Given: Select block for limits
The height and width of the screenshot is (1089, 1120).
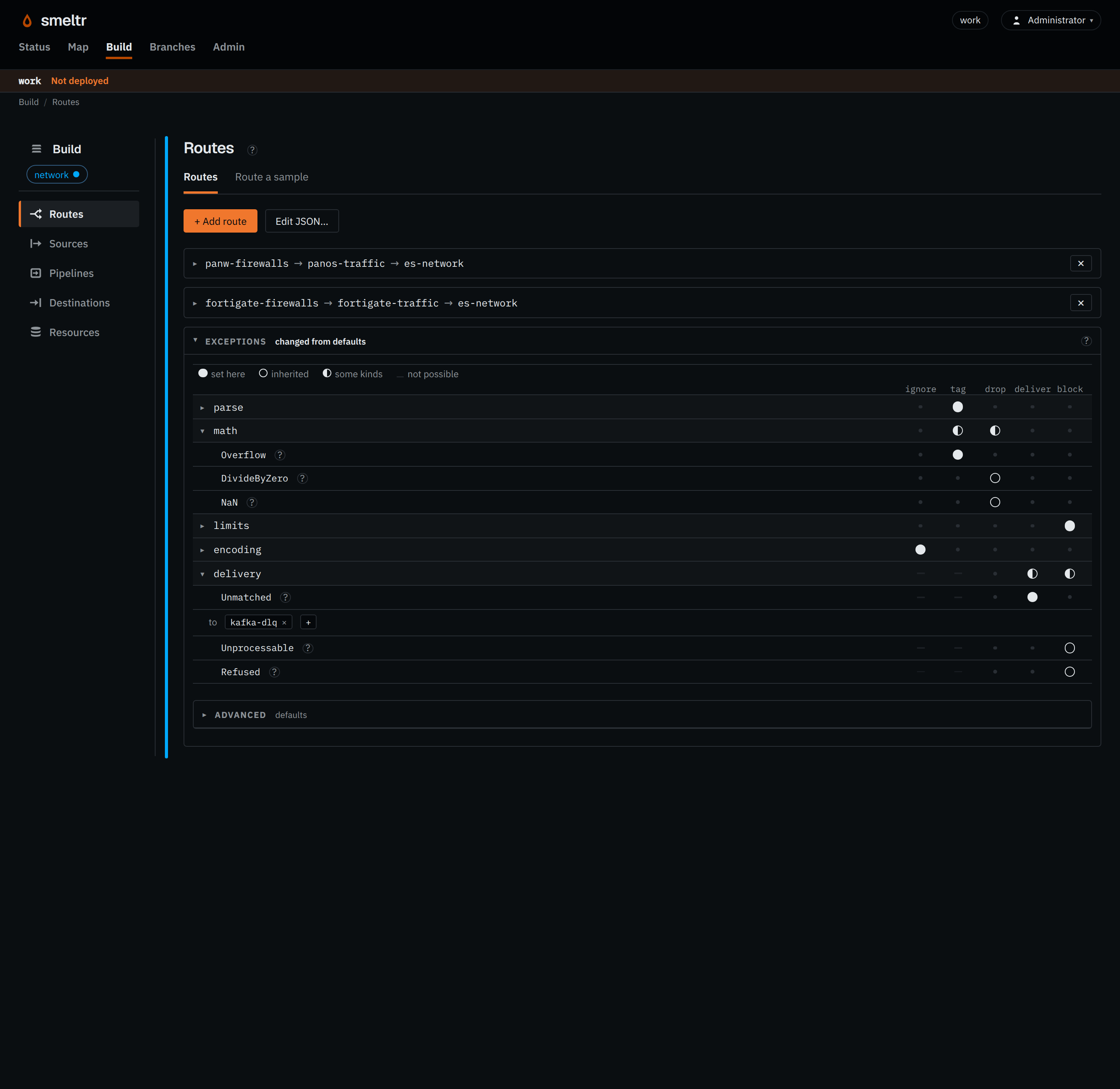Looking at the screenshot, I should click(x=1070, y=526).
